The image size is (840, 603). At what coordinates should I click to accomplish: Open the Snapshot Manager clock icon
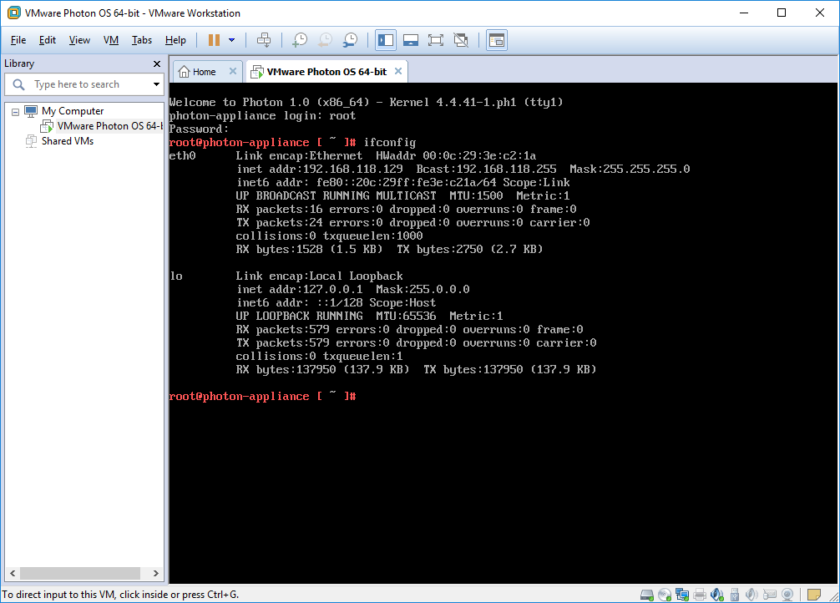(350, 40)
